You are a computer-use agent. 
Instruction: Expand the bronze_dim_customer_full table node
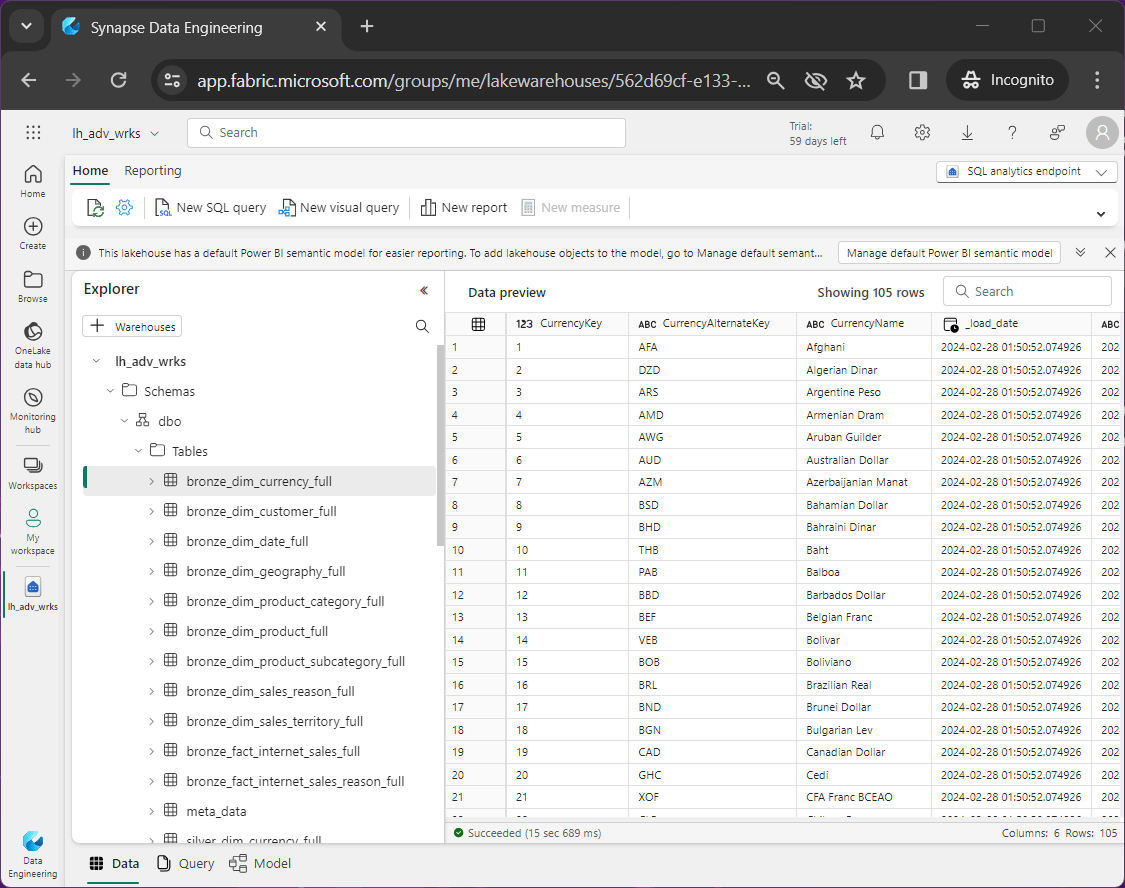[151, 511]
